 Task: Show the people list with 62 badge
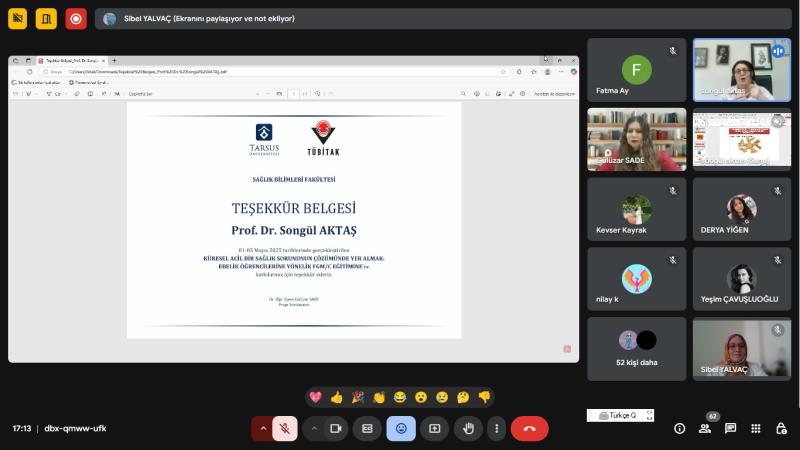pyautogui.click(x=705, y=429)
